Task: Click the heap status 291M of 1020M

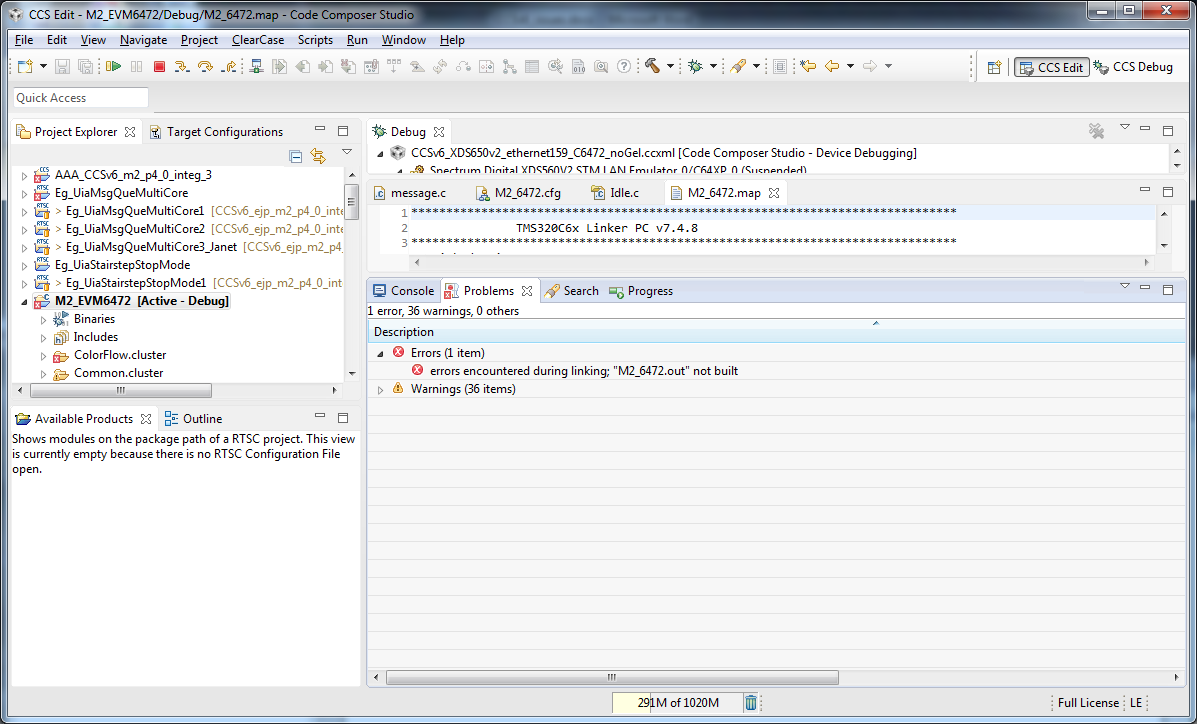Action: point(678,703)
